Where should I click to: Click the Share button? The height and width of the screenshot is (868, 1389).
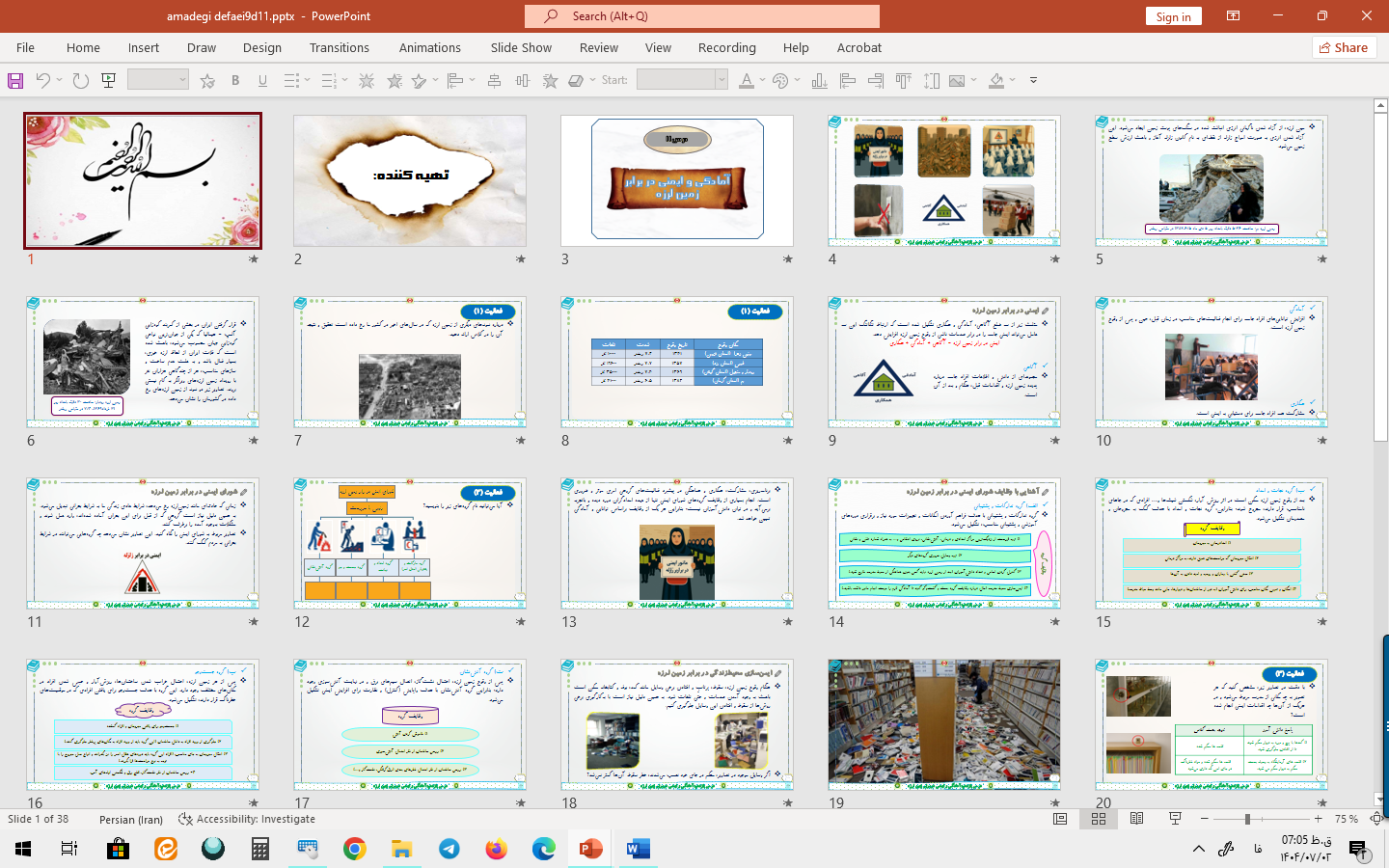pos(1344,47)
